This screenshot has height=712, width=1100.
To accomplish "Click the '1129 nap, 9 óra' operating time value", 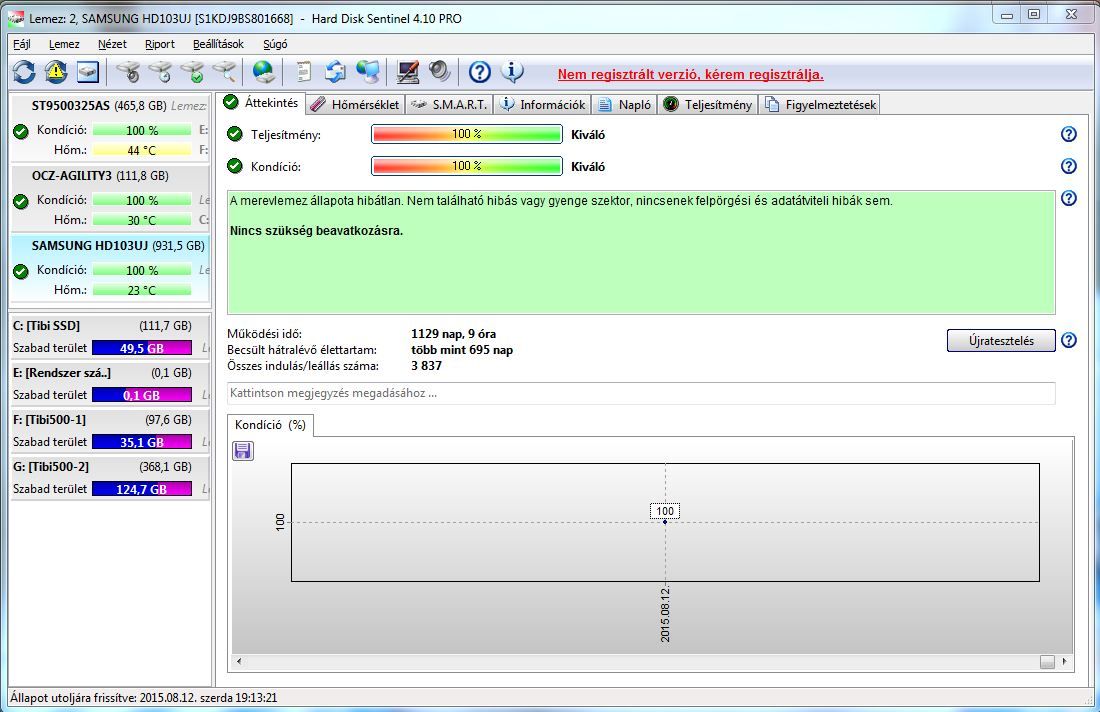I will click(x=453, y=334).
